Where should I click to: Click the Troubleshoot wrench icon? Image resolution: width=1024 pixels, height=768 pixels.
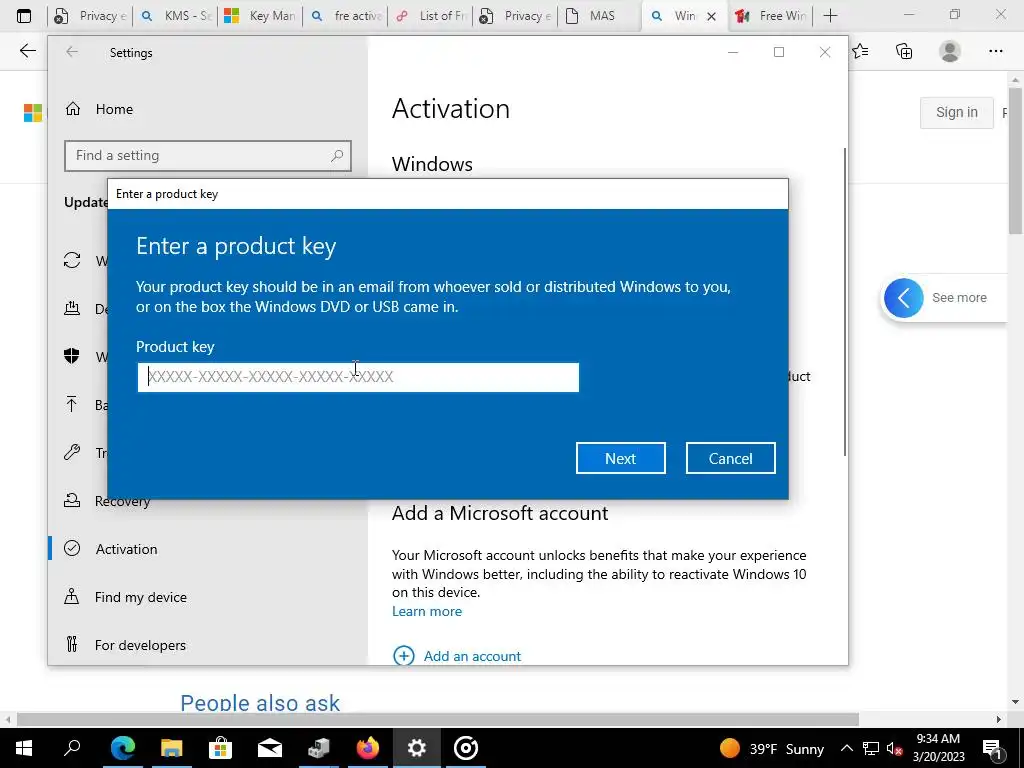(x=72, y=452)
